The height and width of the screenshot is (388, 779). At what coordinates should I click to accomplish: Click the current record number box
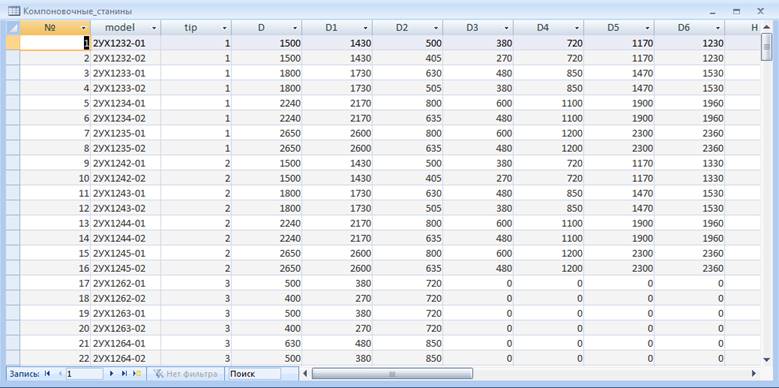[84, 374]
